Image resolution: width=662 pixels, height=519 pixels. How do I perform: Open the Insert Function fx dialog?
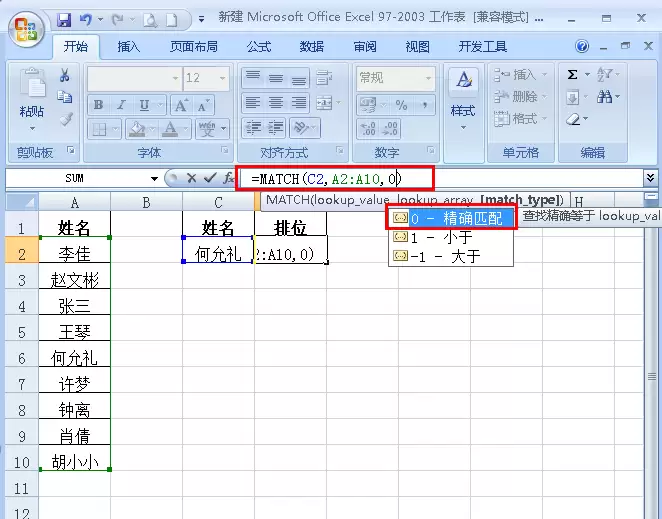[228, 178]
